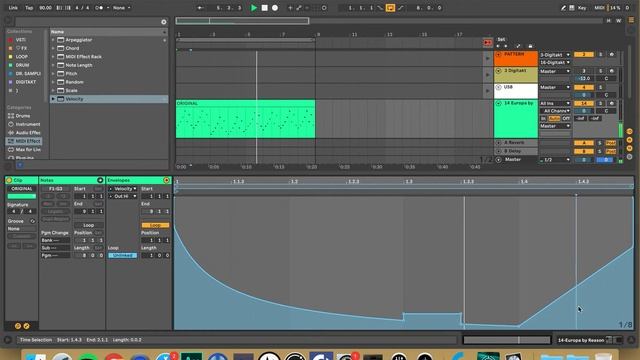Set monitoring to Off on Europa track
This screenshot has width=640, height=360.
[x=566, y=118]
